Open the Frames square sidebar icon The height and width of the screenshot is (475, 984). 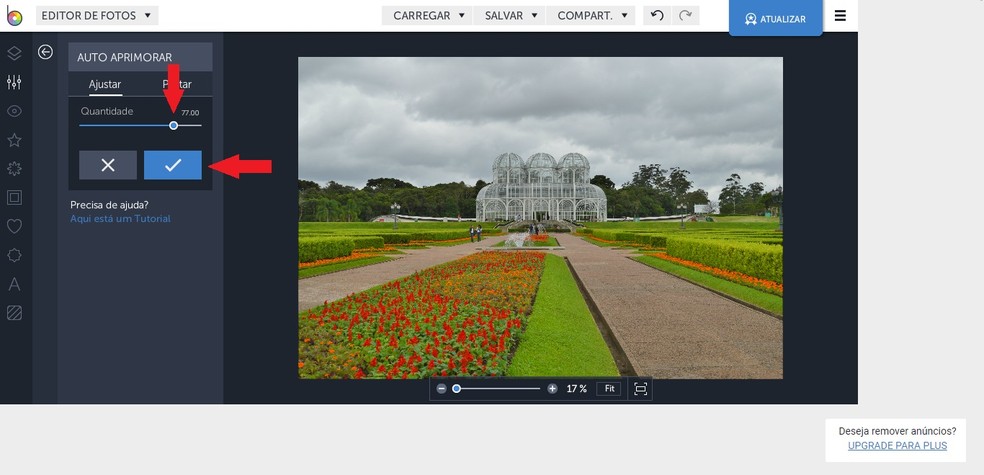click(x=14, y=198)
